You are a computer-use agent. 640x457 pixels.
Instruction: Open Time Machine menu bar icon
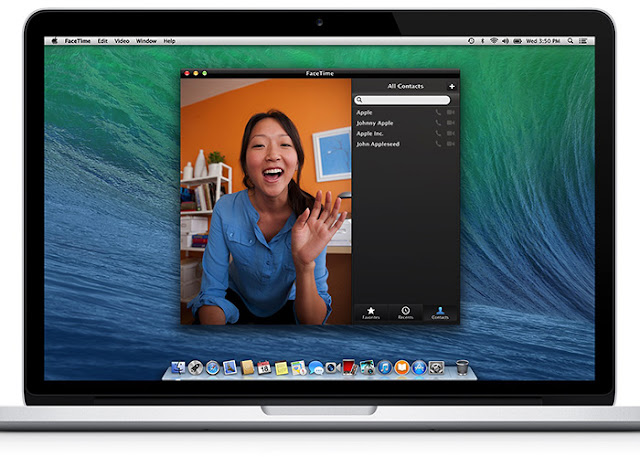click(471, 41)
